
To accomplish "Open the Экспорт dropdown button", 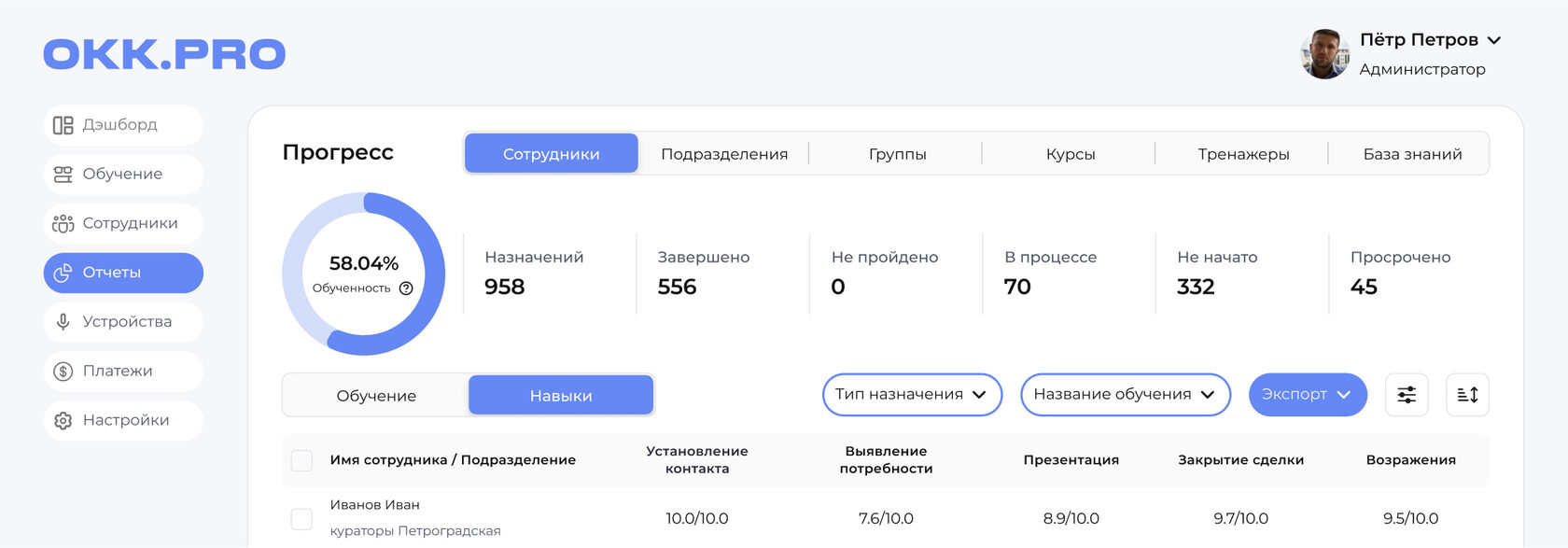I will coord(1307,395).
